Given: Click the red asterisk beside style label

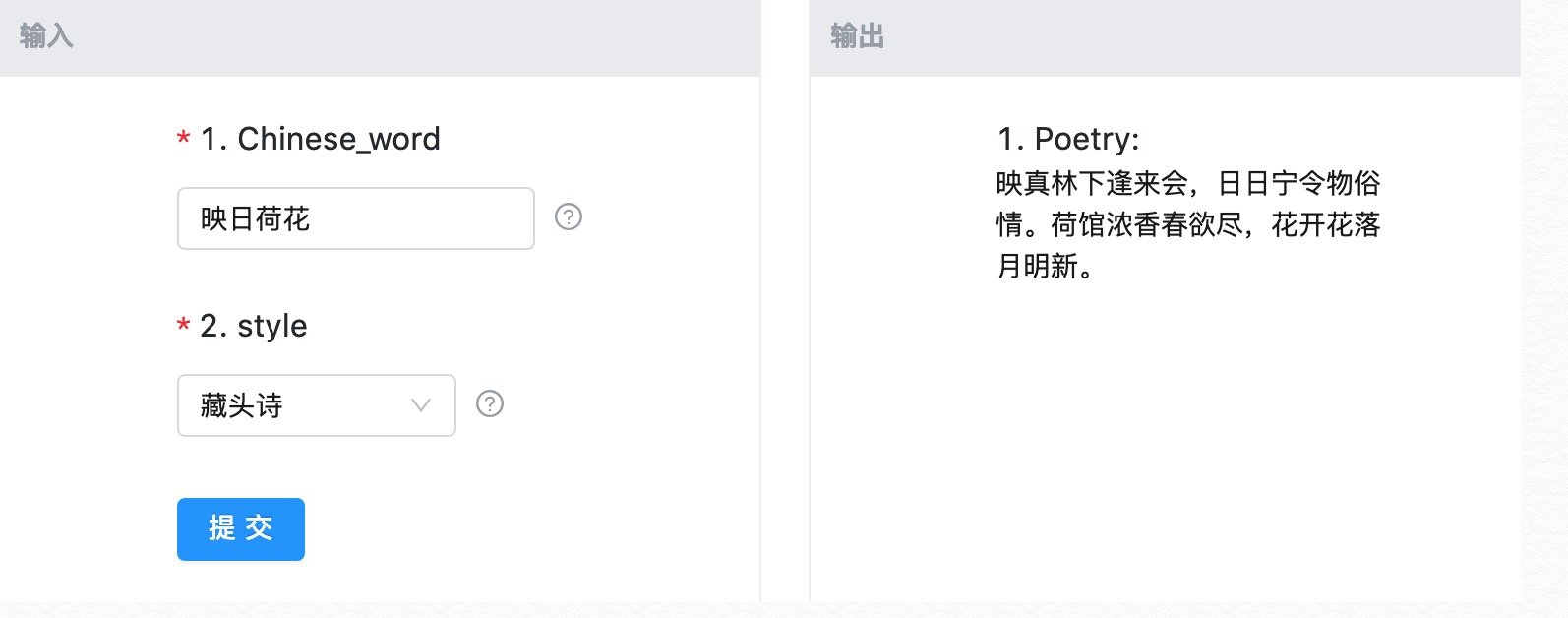Looking at the screenshot, I should point(183,326).
